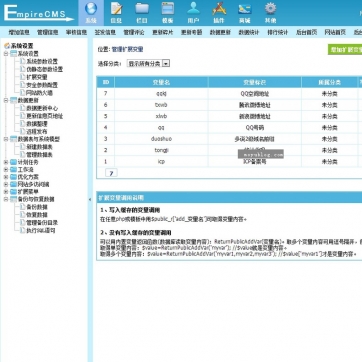Expand the 工作流 tree node

(x=6, y=170)
